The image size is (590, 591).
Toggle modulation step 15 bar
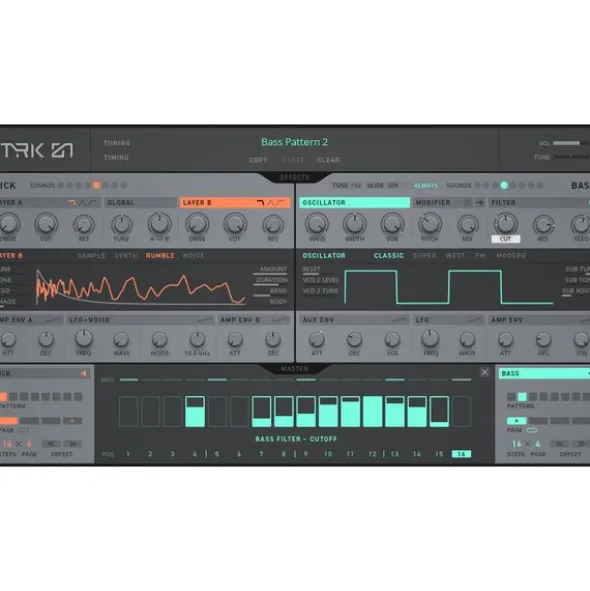pos(439,411)
